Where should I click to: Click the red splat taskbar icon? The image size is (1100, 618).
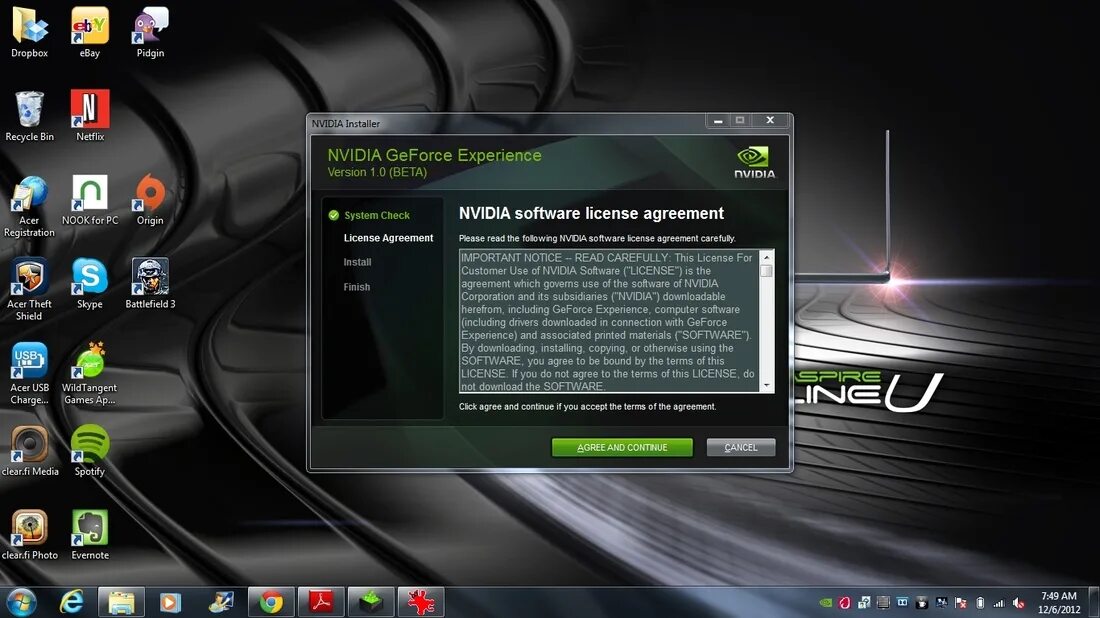coord(421,603)
